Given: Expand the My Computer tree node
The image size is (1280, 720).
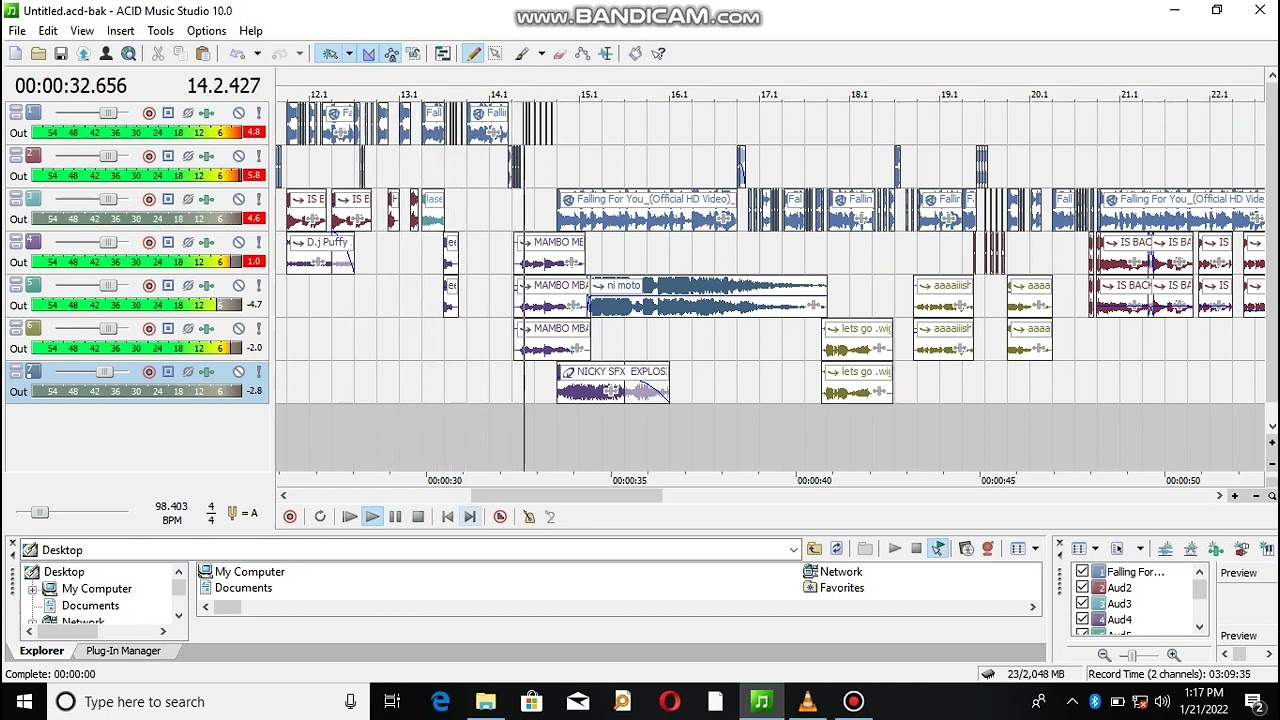Looking at the screenshot, I should pyautogui.click(x=33, y=589).
